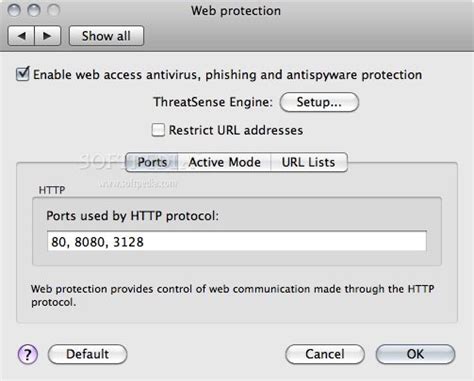Switch to the Ports tab
Viewport: 474px width, 381px height.
tap(152, 162)
